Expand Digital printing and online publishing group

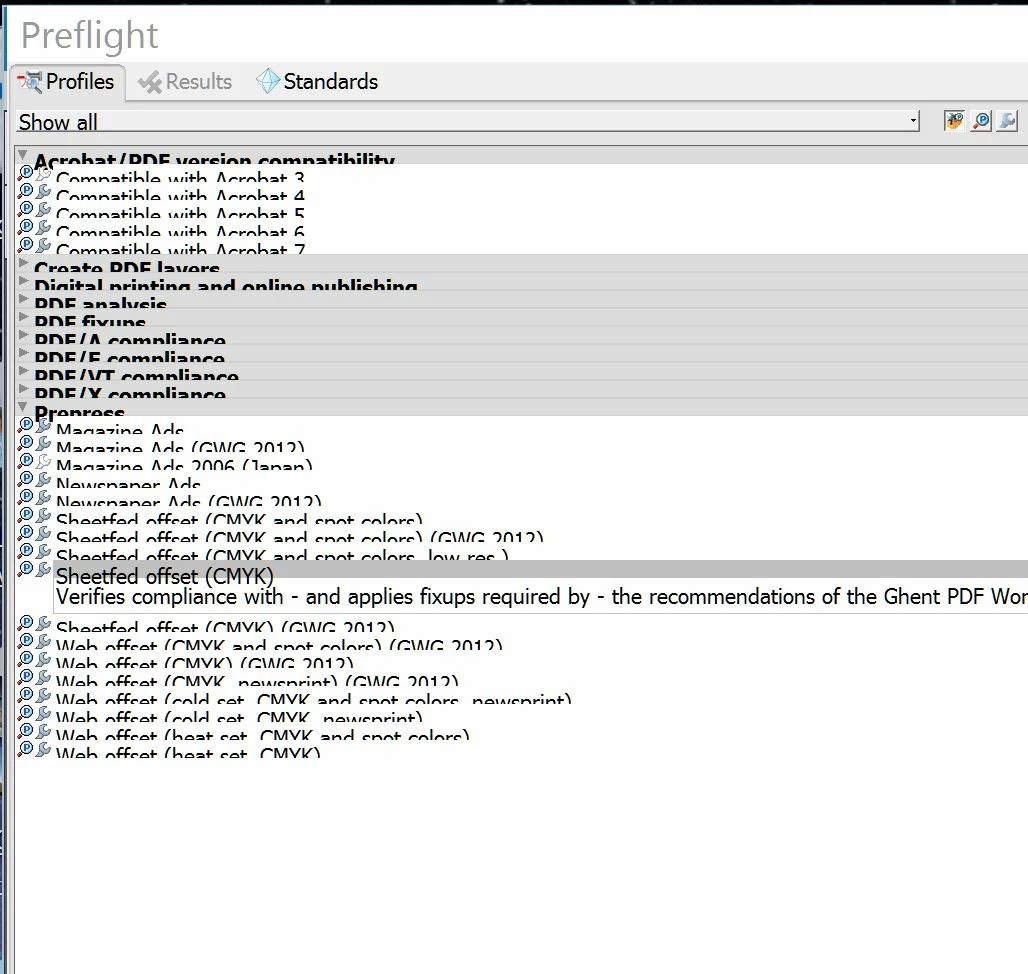pos(23,281)
